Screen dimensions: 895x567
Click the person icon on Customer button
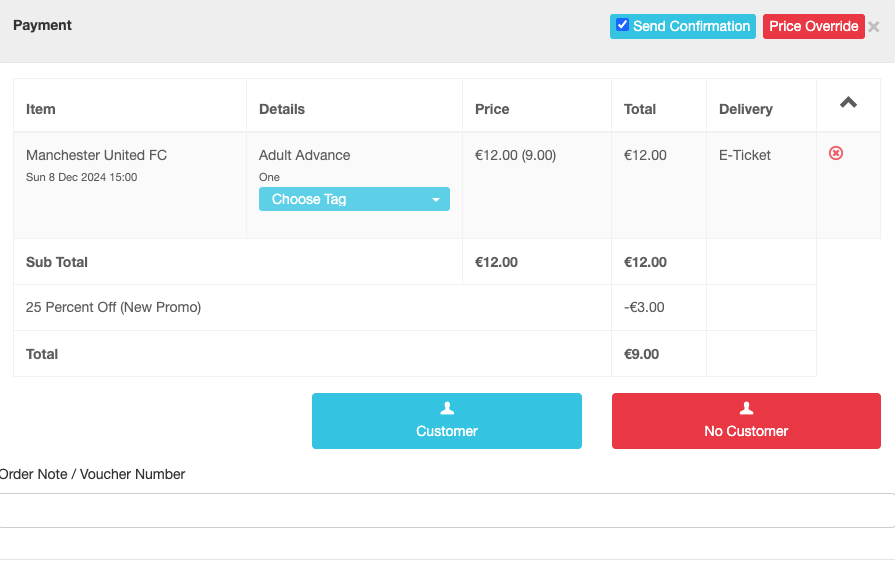(447, 408)
